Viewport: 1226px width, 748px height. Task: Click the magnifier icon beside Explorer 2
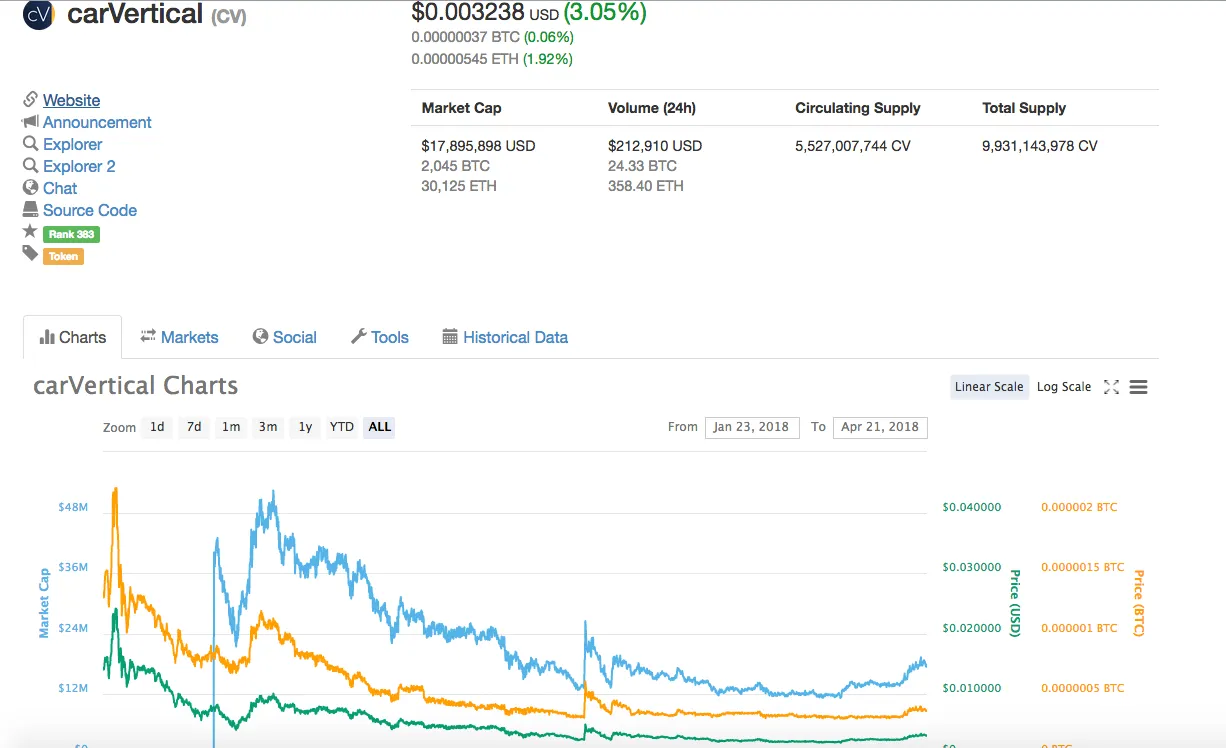30,166
